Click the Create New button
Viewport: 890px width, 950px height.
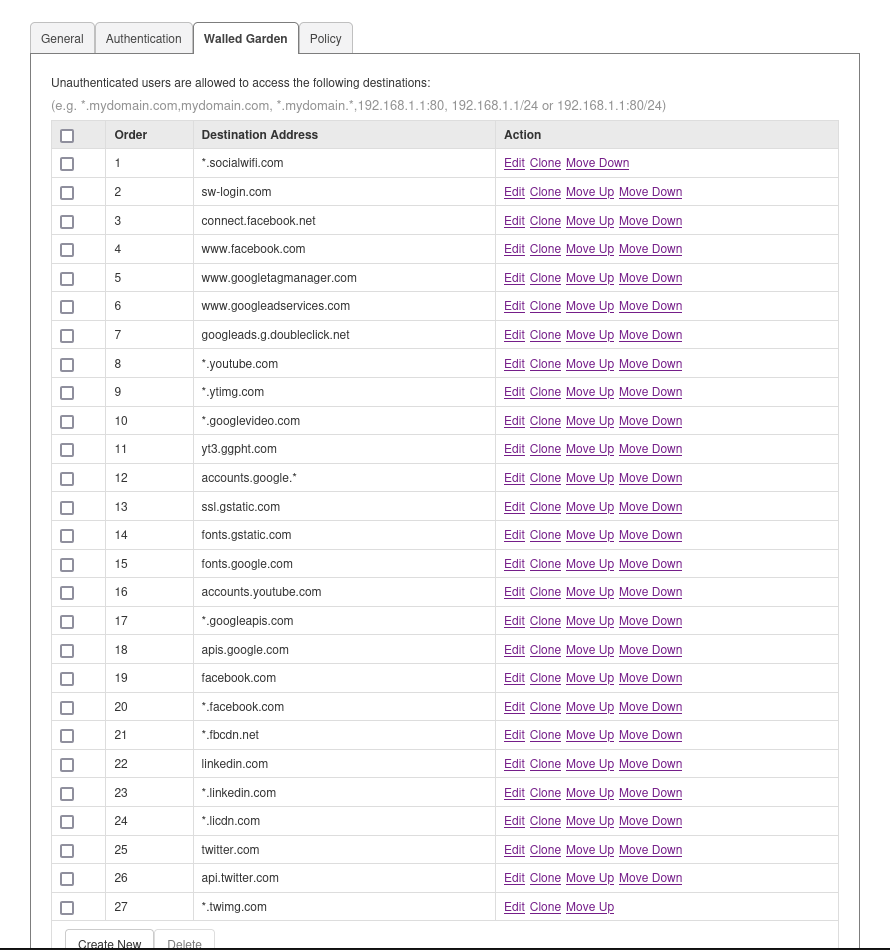(x=109, y=943)
